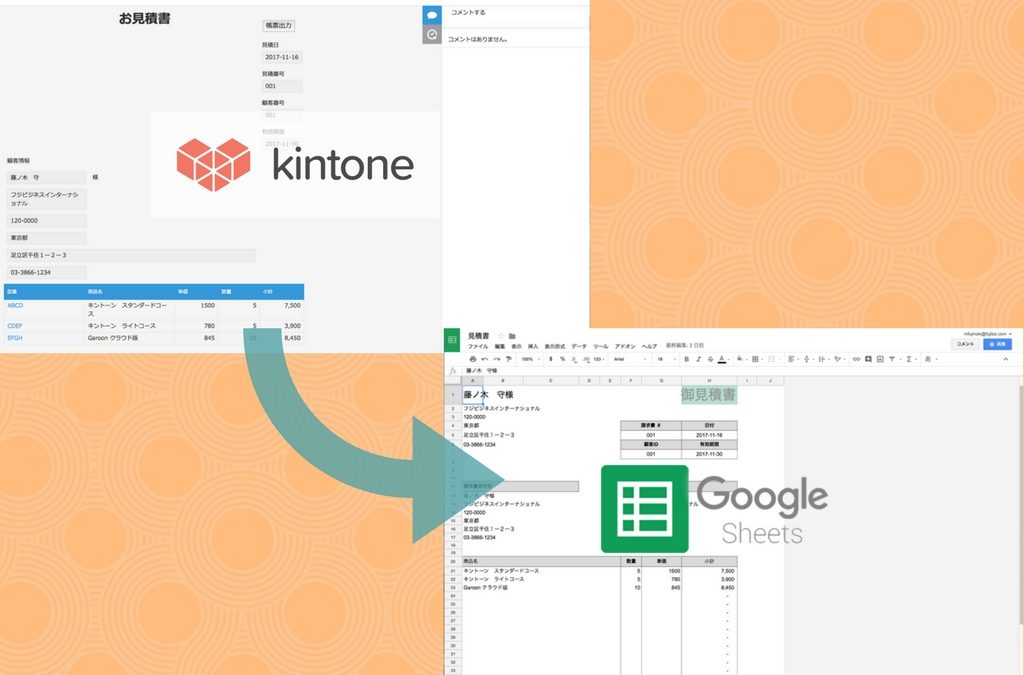
Task: Open the font size dropdown
Action: click(663, 358)
